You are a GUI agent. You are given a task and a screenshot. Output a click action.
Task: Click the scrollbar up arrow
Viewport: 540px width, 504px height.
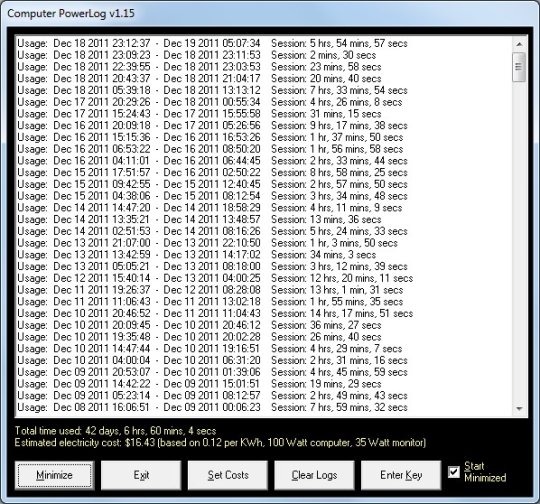(x=519, y=44)
